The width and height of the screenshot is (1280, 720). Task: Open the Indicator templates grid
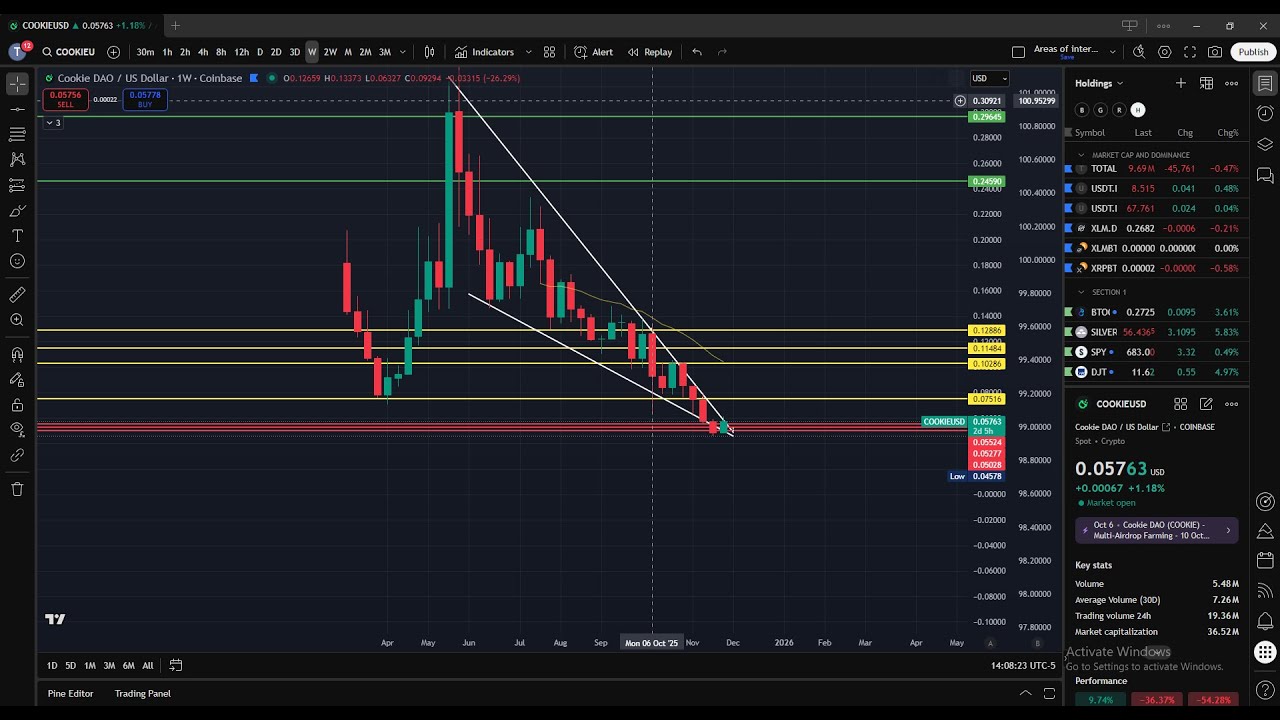tap(549, 52)
